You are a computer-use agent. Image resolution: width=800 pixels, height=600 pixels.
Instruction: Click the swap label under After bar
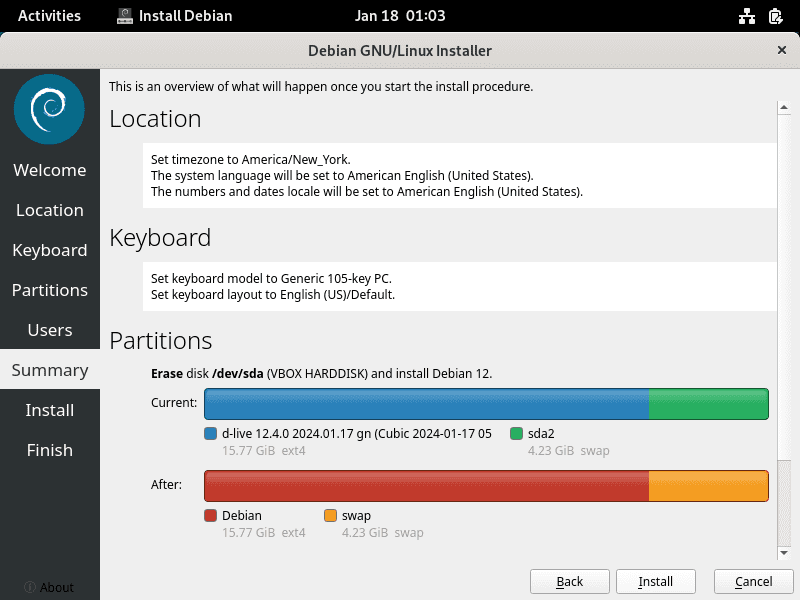356,515
